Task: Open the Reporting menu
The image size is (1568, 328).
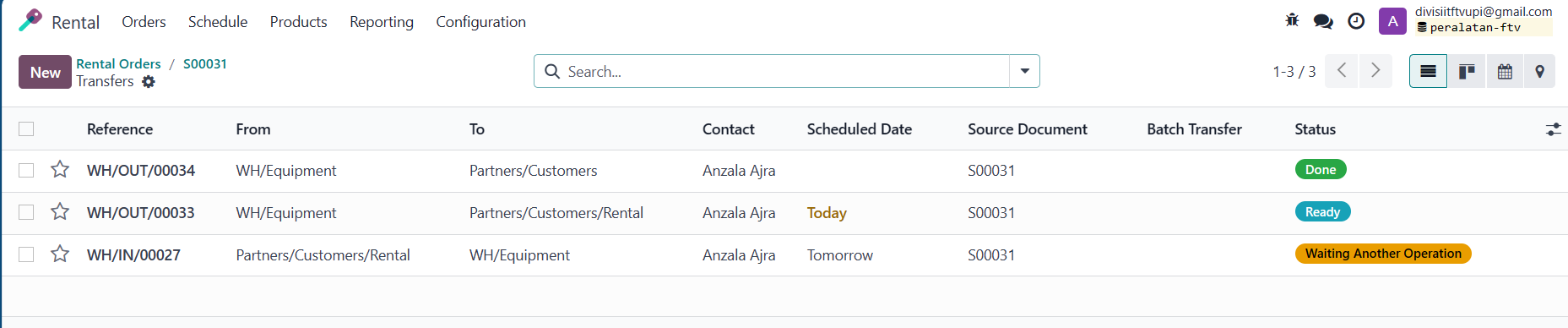Action: [382, 22]
